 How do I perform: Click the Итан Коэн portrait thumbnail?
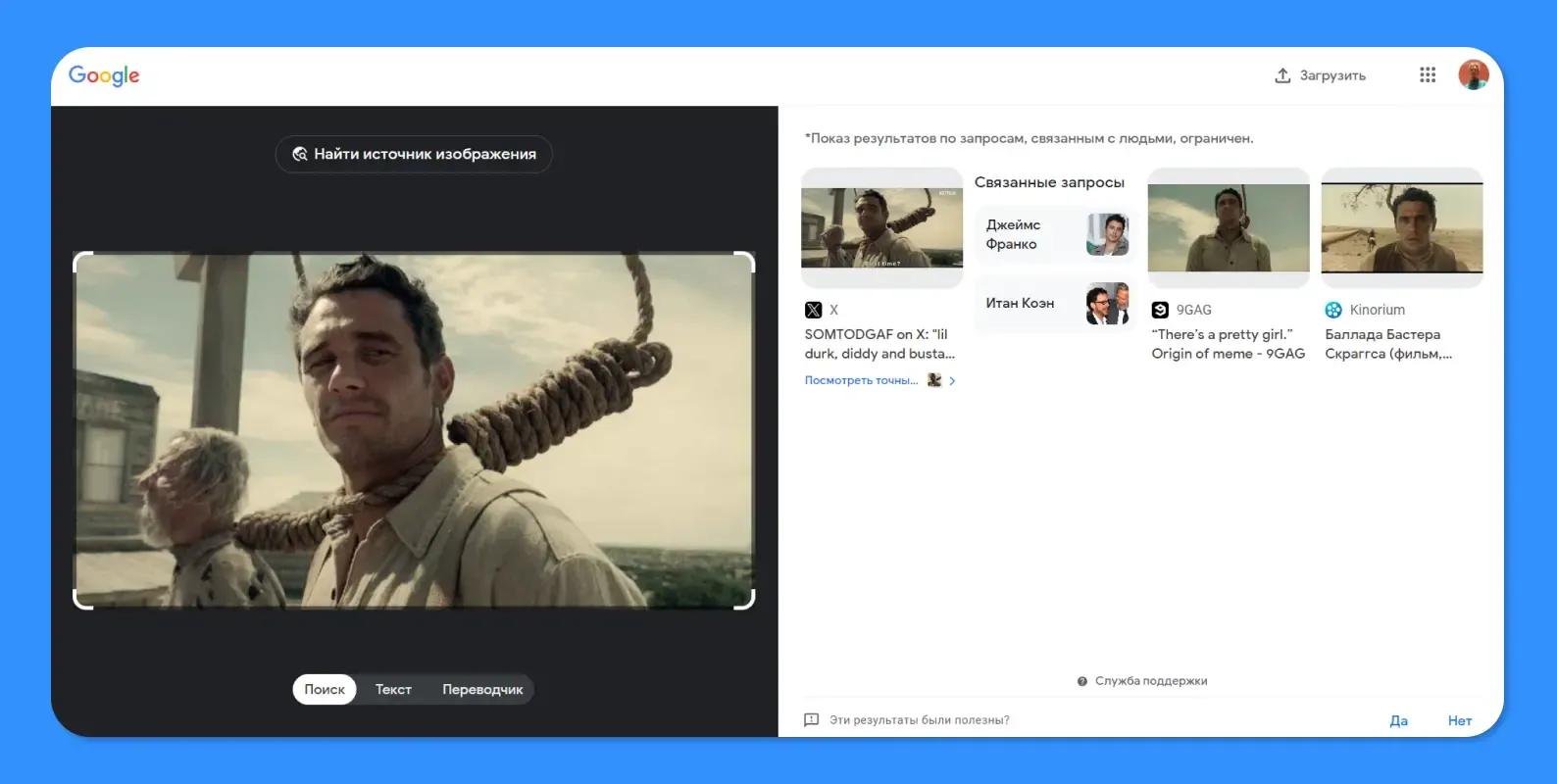[1107, 304]
